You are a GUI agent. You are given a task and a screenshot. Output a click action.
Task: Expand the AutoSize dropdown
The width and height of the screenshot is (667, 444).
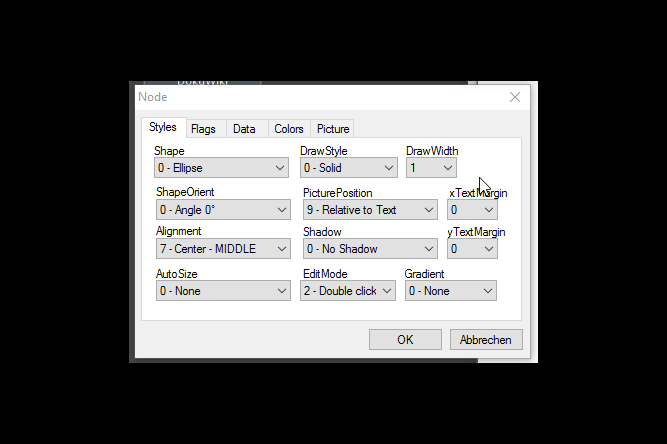[x=222, y=291]
